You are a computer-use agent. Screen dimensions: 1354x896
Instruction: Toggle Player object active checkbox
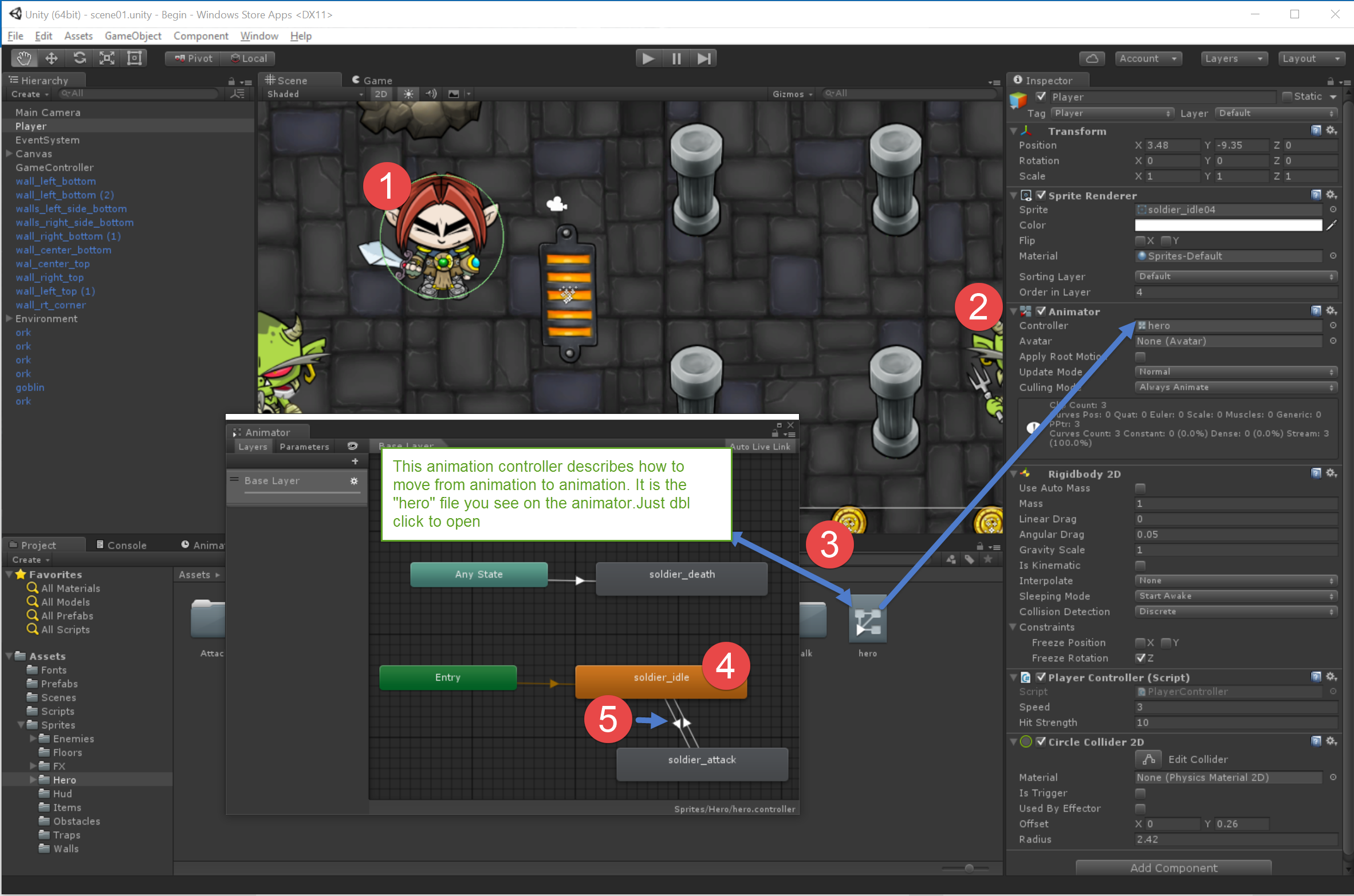pyautogui.click(x=1041, y=97)
